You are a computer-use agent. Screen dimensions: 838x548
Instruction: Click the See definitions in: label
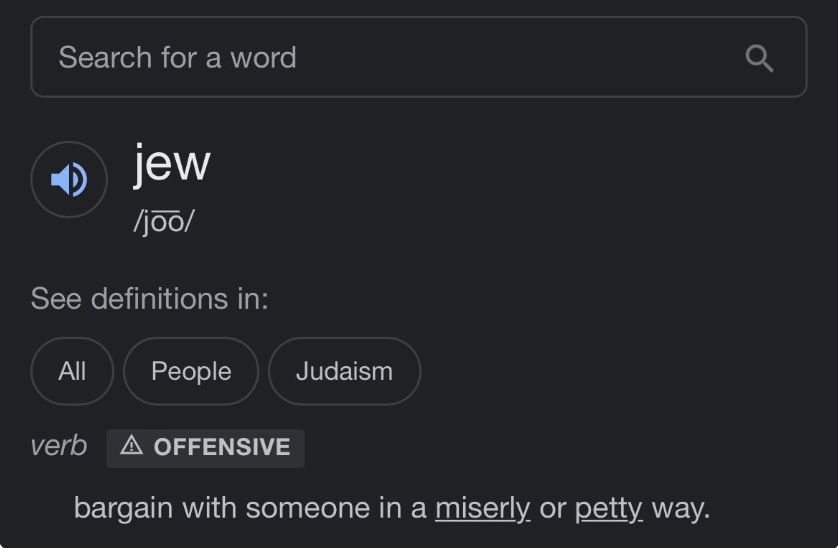pyautogui.click(x=150, y=298)
